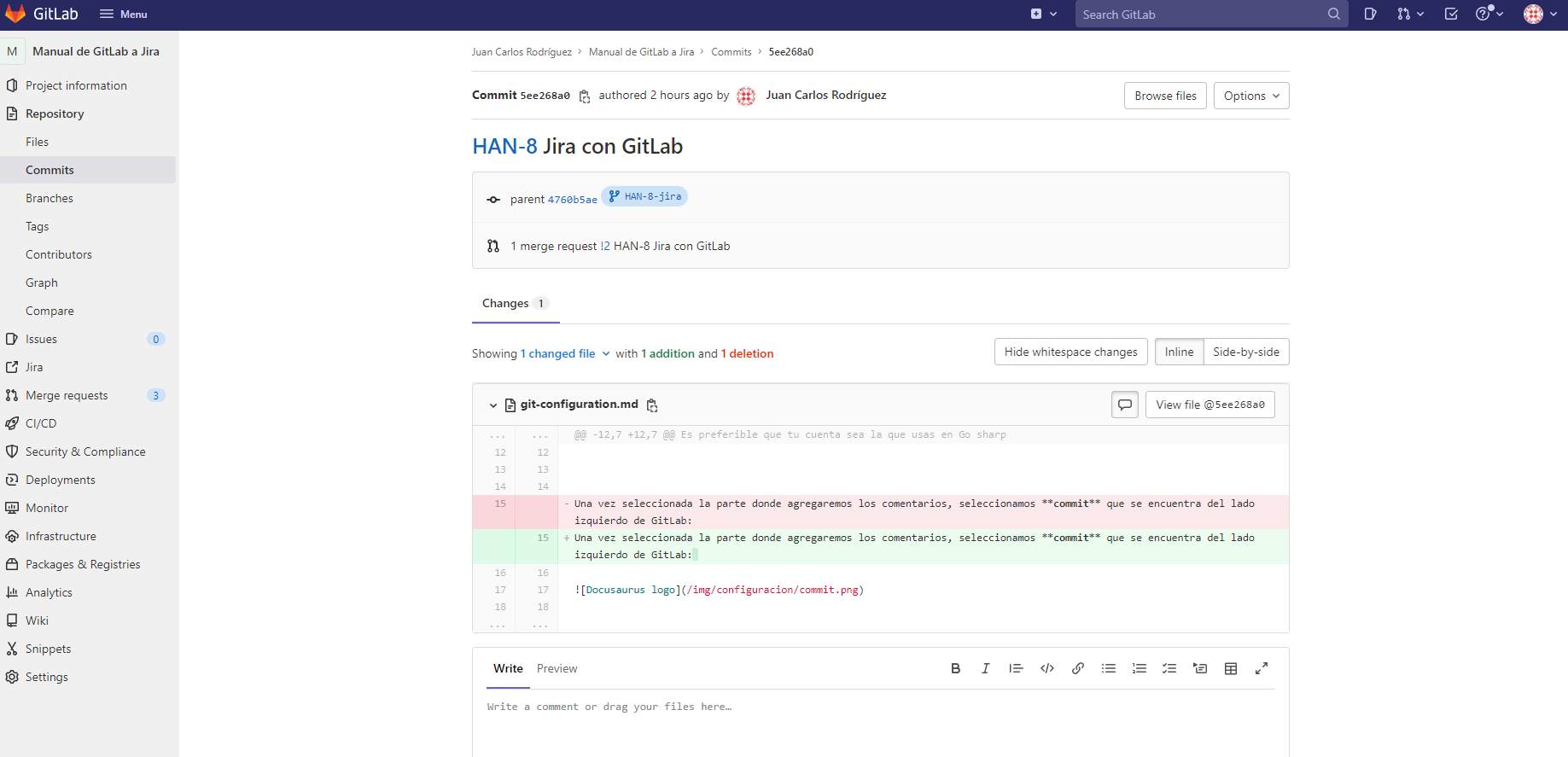The height and width of the screenshot is (757, 1568).
Task: Open the Issues icon in top bar
Action: [x=1370, y=15]
